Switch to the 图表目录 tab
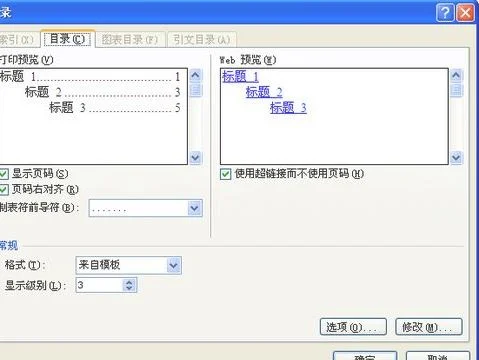 pyautogui.click(x=130, y=40)
